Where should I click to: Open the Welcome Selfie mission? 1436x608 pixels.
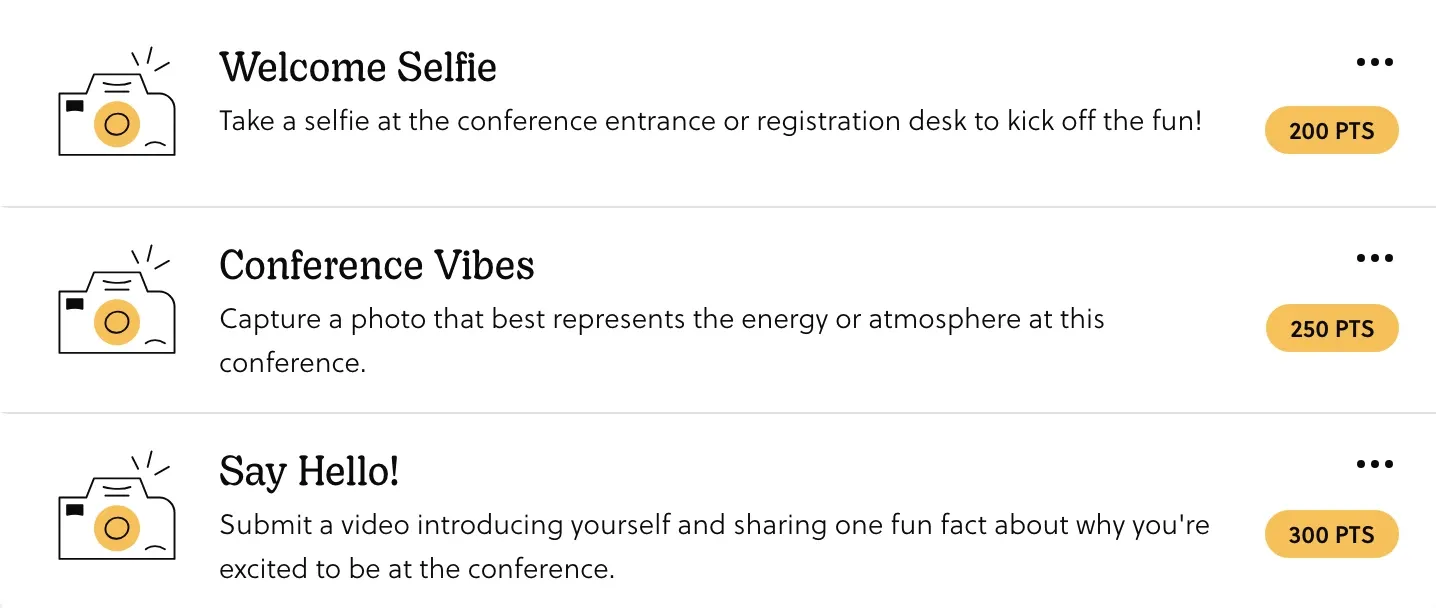coord(357,67)
